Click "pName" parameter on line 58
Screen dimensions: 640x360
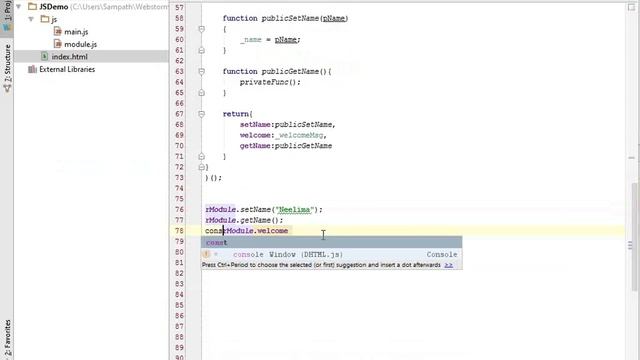coord(334,18)
